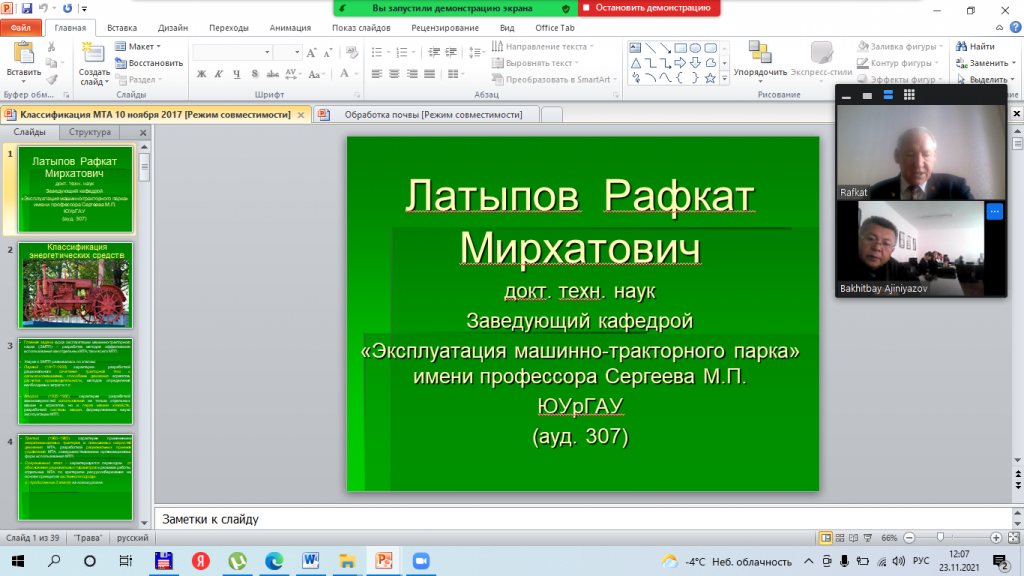The width and height of the screenshot is (1024, 576).
Task: Open the Показ слайдов tab
Action: coord(361,27)
